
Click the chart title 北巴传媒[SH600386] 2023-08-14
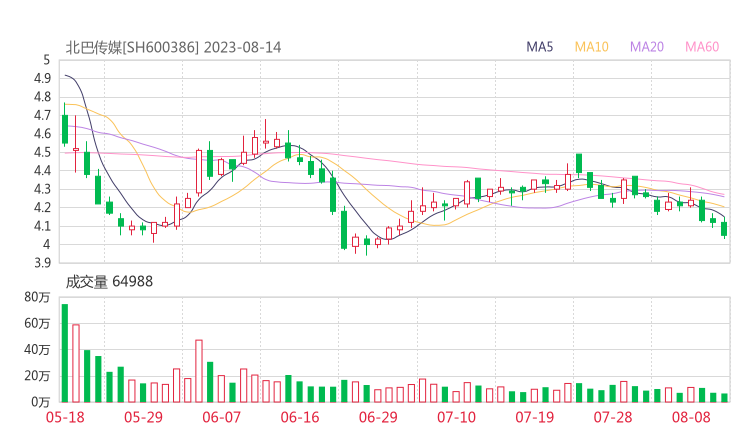(x=173, y=47)
